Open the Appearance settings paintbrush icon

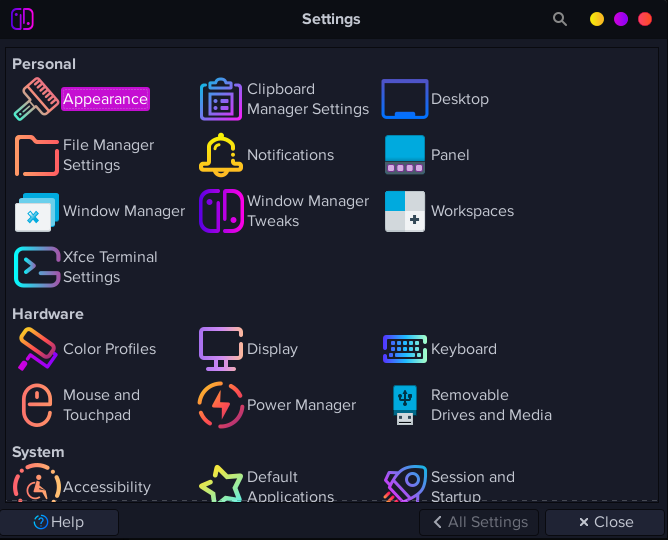point(36,99)
